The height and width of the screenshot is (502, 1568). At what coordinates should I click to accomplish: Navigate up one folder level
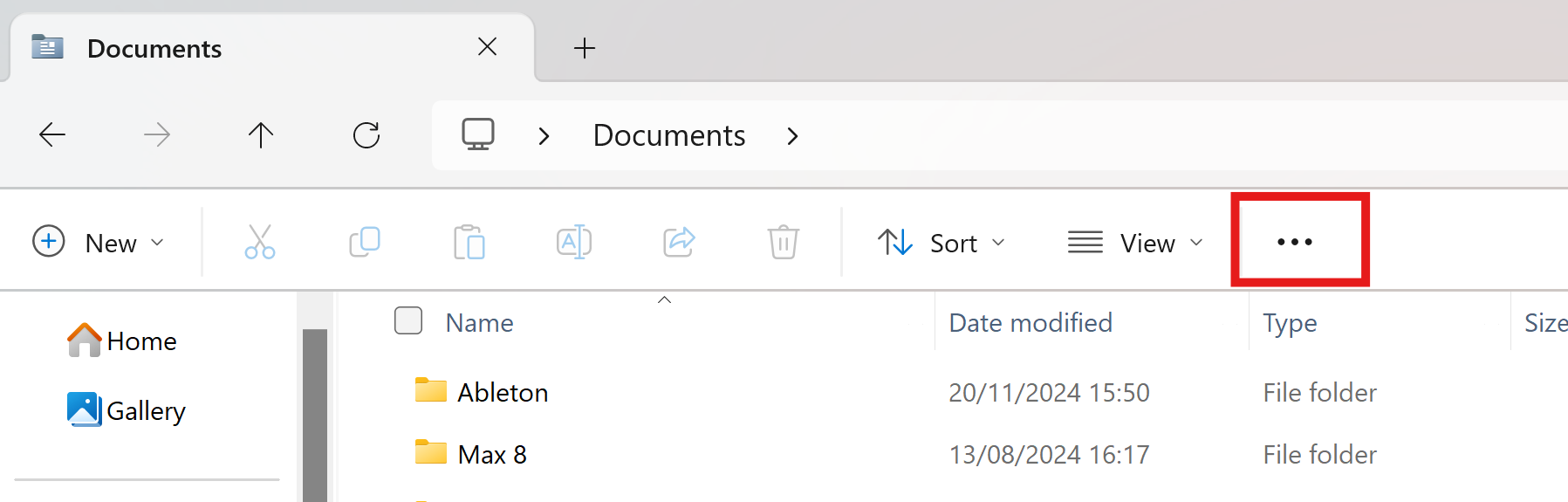point(261,134)
